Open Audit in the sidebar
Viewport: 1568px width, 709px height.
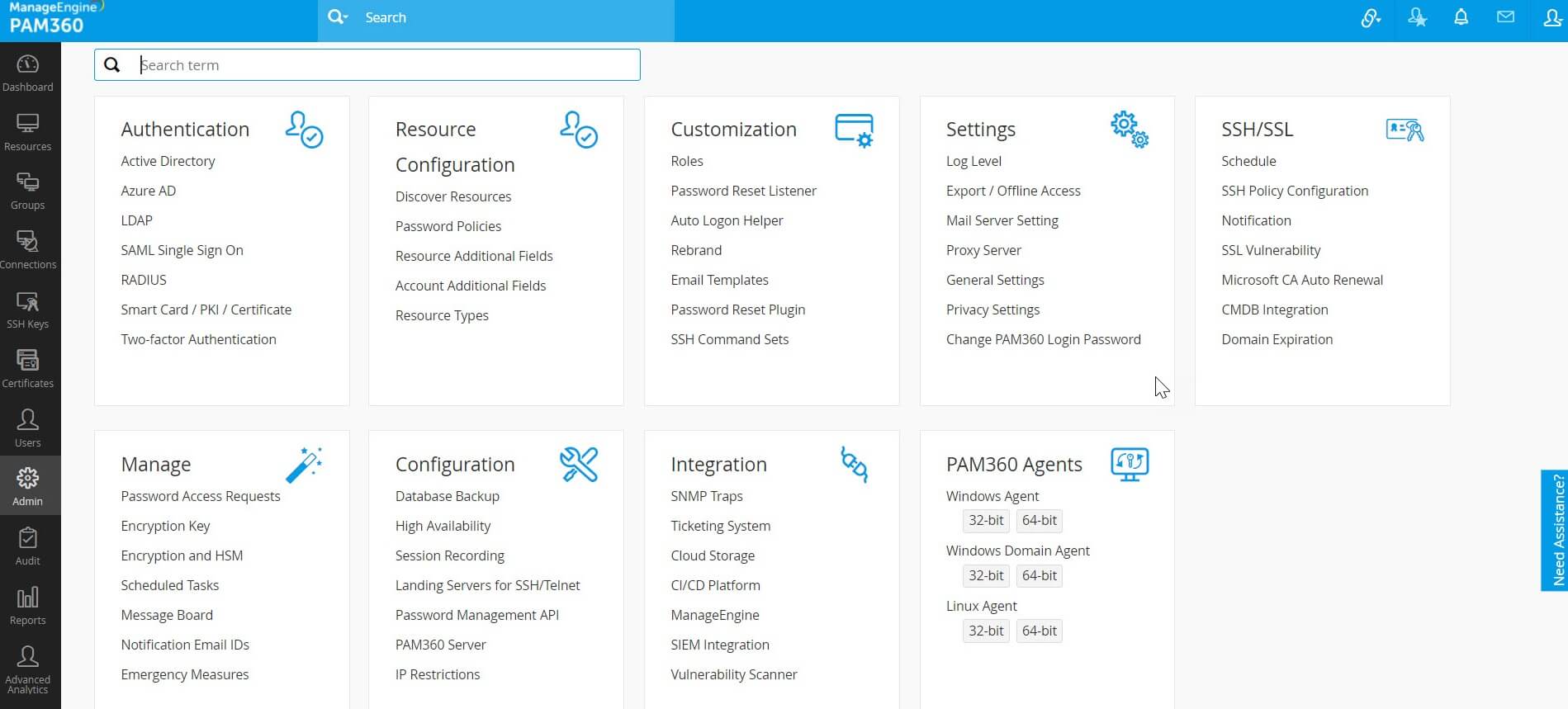pos(28,546)
